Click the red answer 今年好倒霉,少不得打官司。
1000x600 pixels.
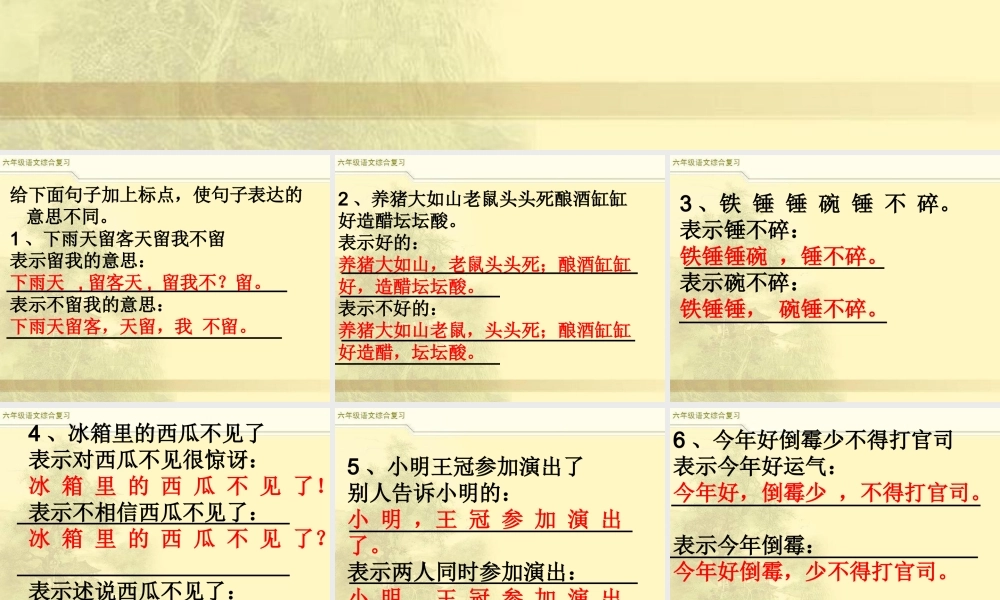(x=812, y=571)
